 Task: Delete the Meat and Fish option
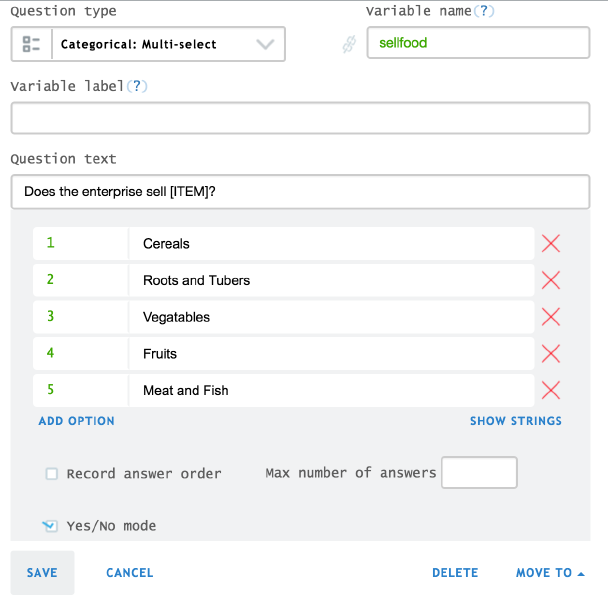[550, 390]
